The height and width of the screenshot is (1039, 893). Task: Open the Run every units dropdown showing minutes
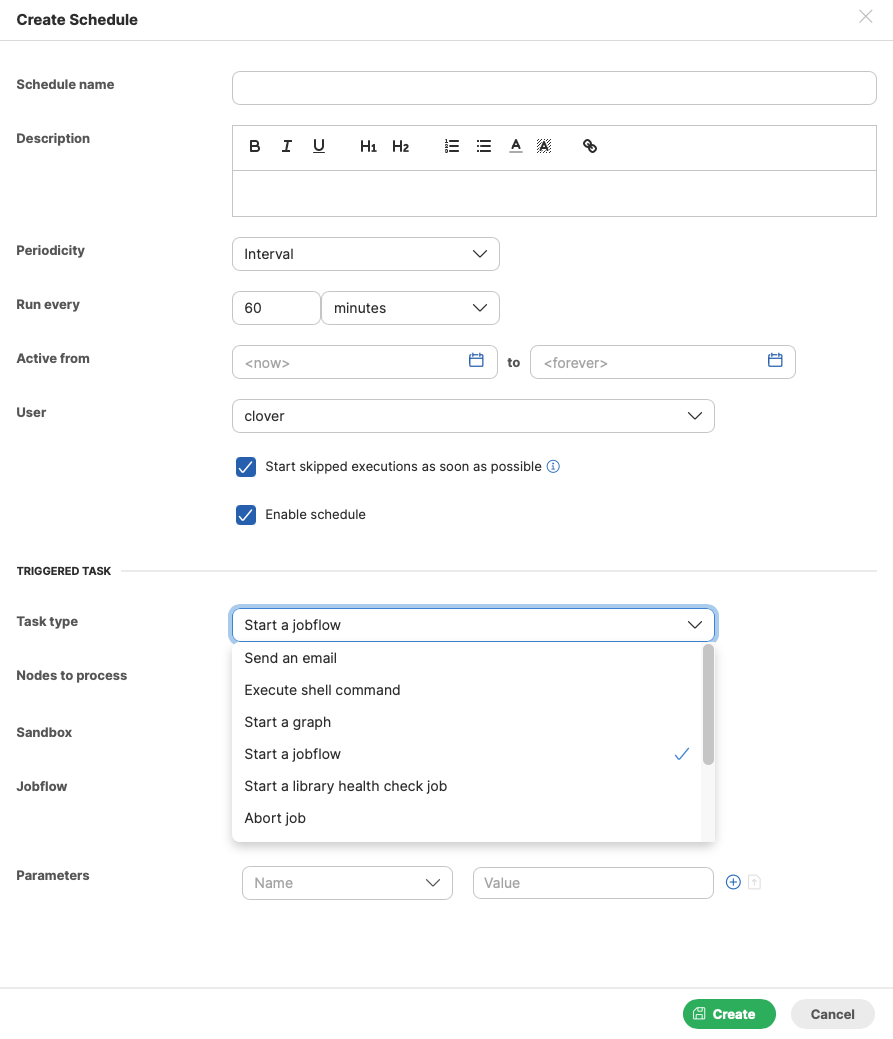(x=410, y=308)
